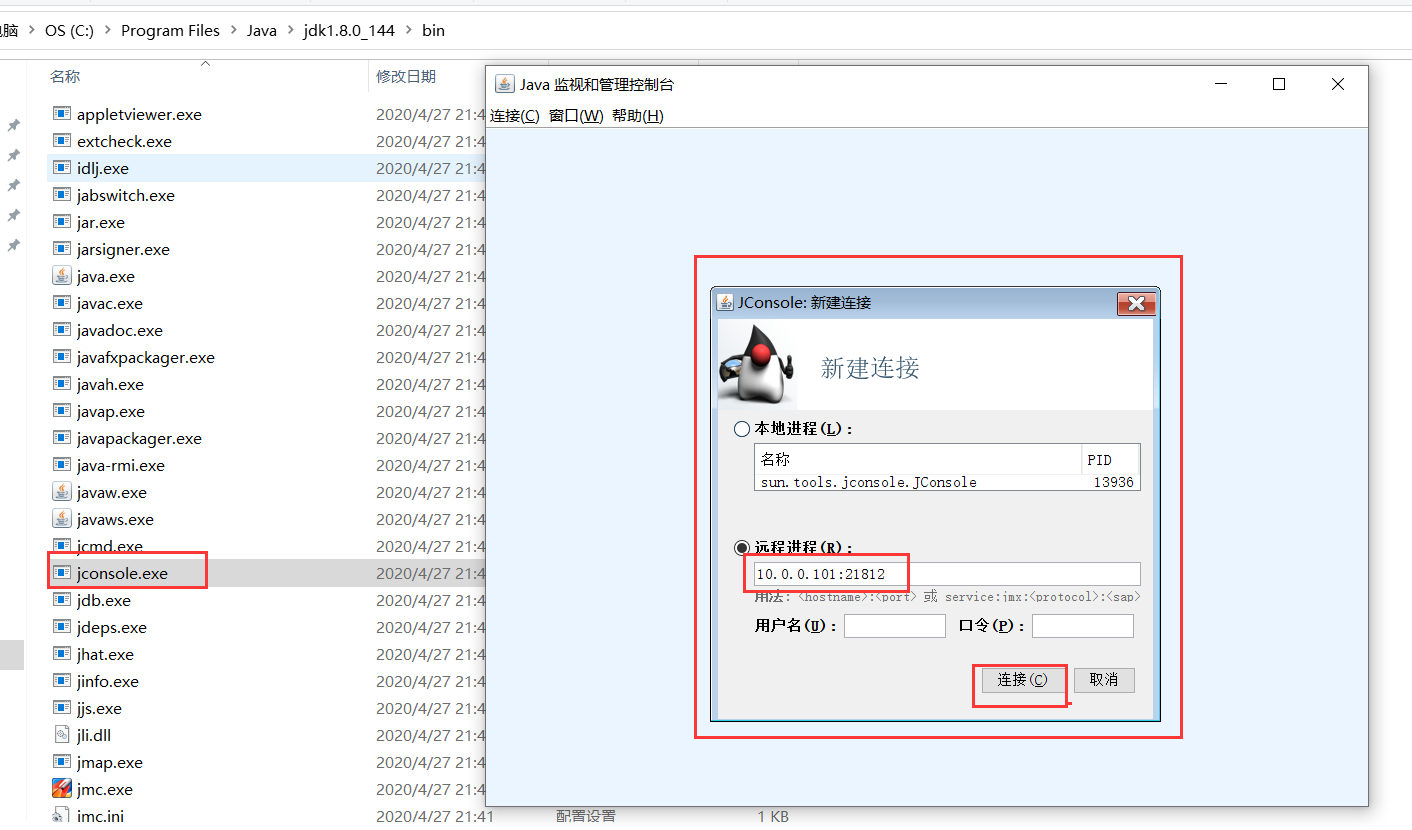
Task: Click the java.exe coffee cup icon
Action: pos(62,276)
